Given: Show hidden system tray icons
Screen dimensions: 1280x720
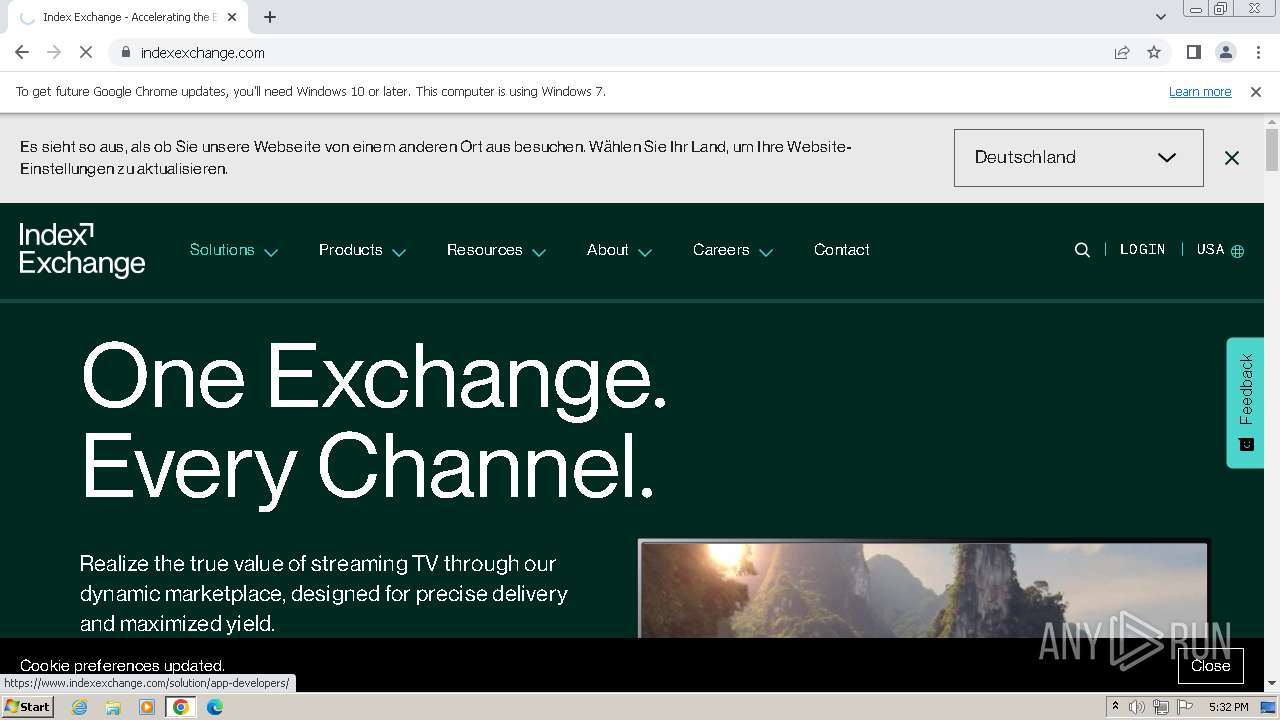Looking at the screenshot, I should pyautogui.click(x=1115, y=707).
